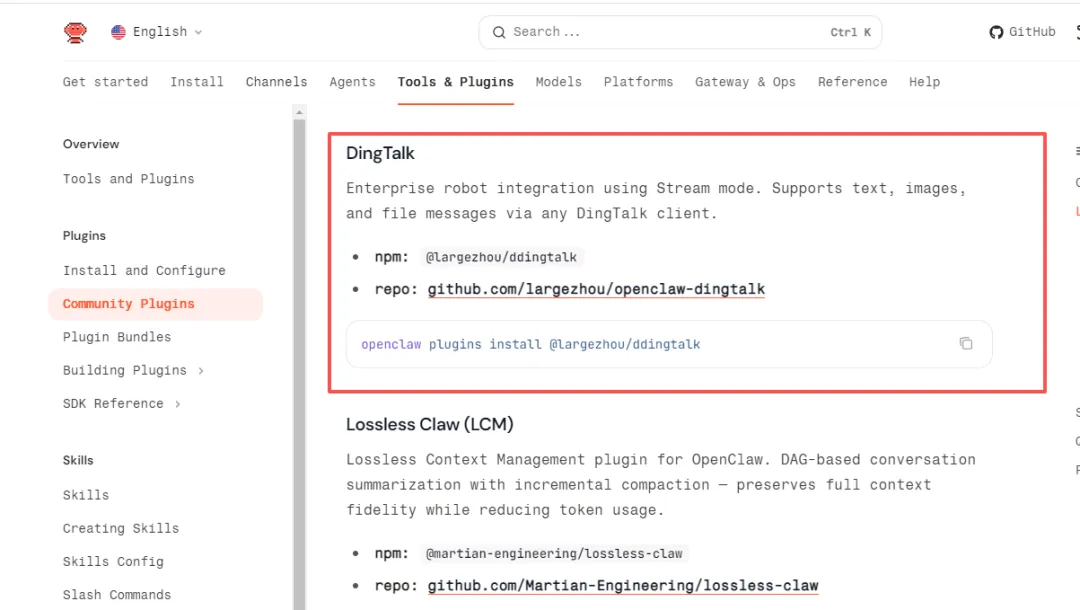Click the Tools & Plugins tab

click(x=455, y=82)
